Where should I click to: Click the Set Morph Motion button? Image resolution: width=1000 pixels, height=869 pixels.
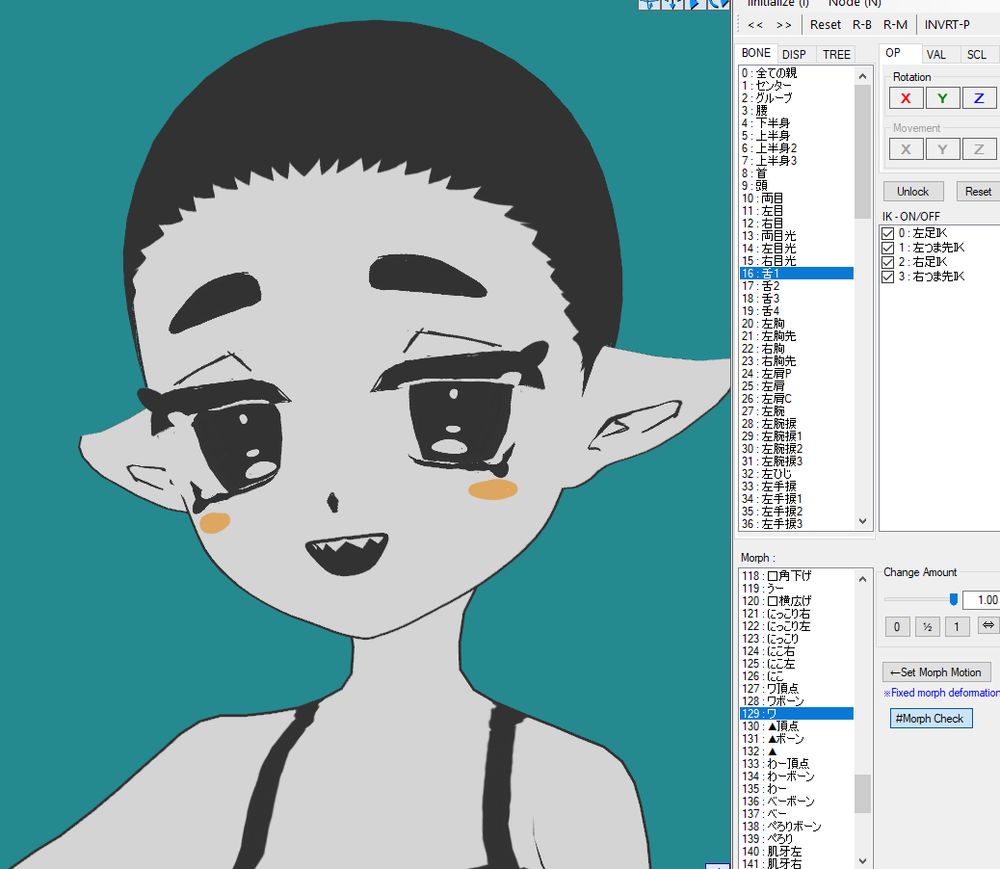point(936,672)
